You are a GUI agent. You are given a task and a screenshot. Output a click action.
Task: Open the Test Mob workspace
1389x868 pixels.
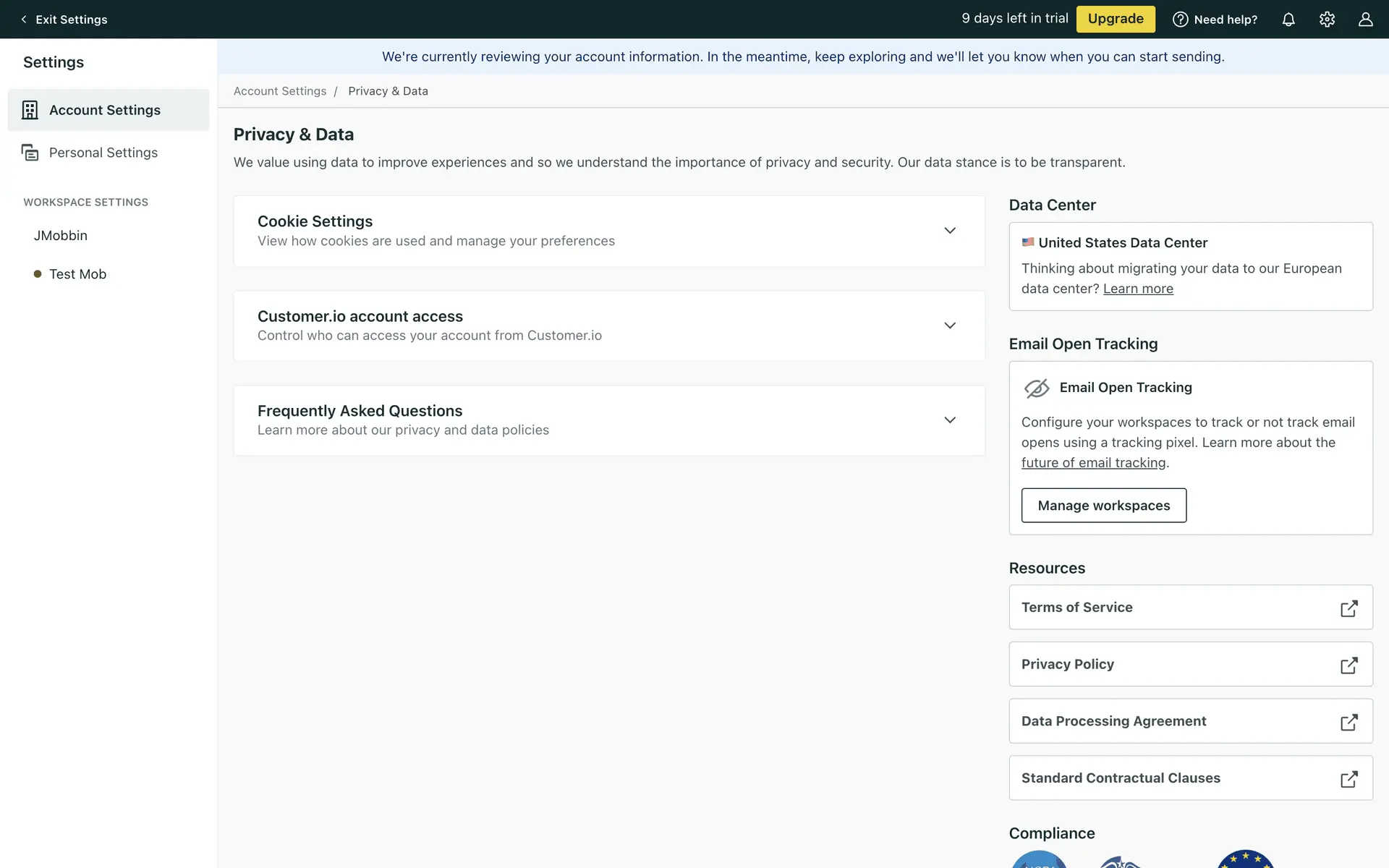tap(77, 274)
